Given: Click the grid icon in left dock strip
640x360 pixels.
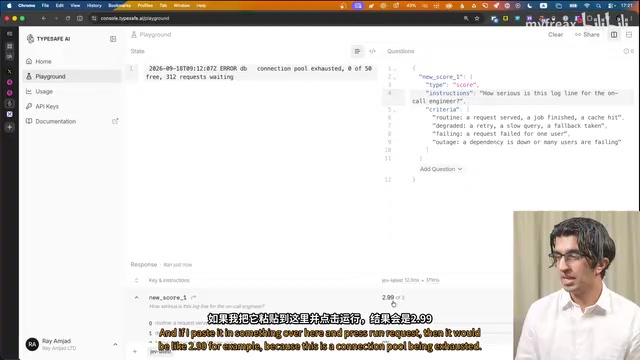Looking at the screenshot, I should 9,46.
